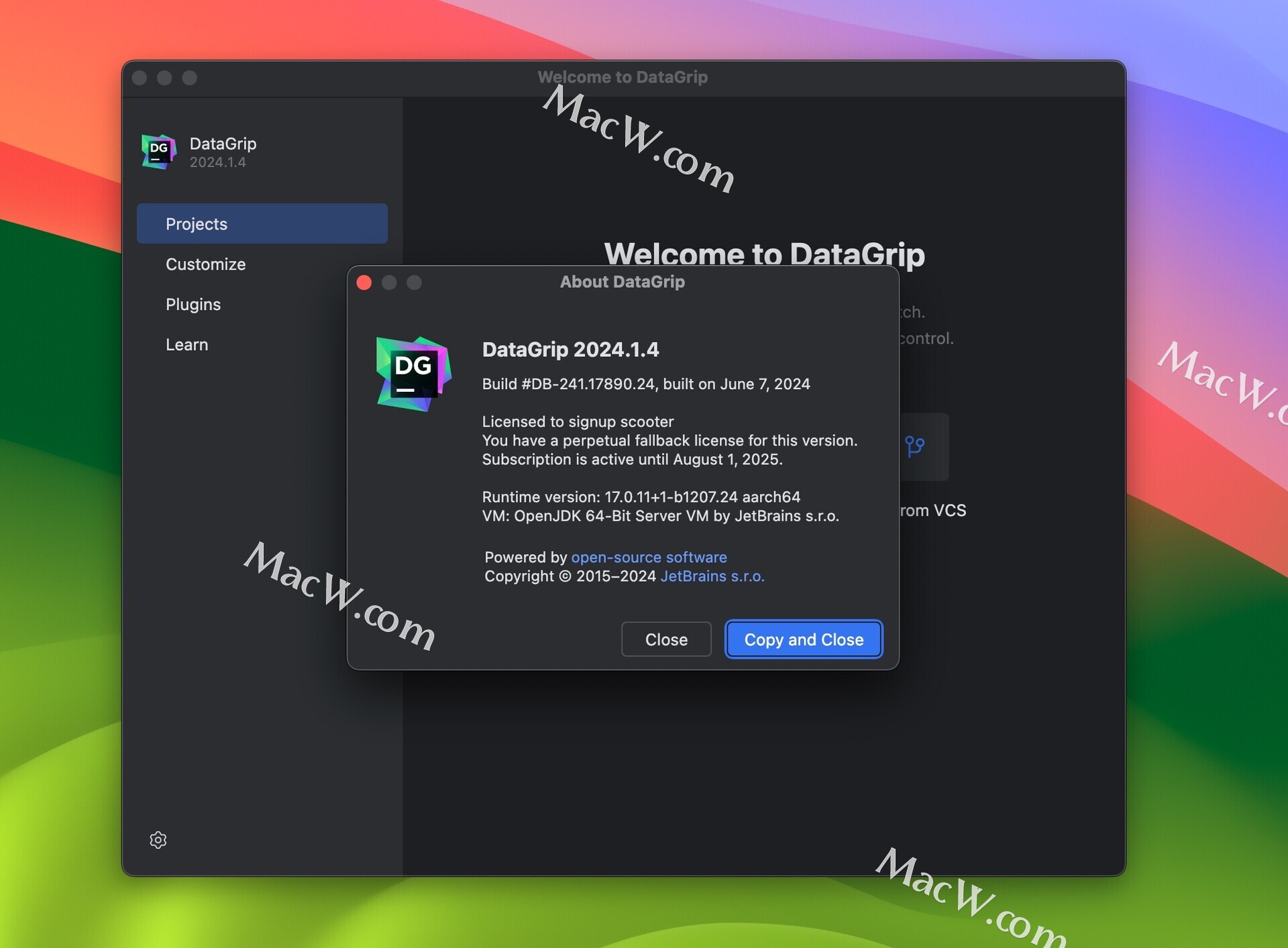Click the Get from VCS branch icon
The width and height of the screenshot is (1288, 948).
(x=915, y=446)
